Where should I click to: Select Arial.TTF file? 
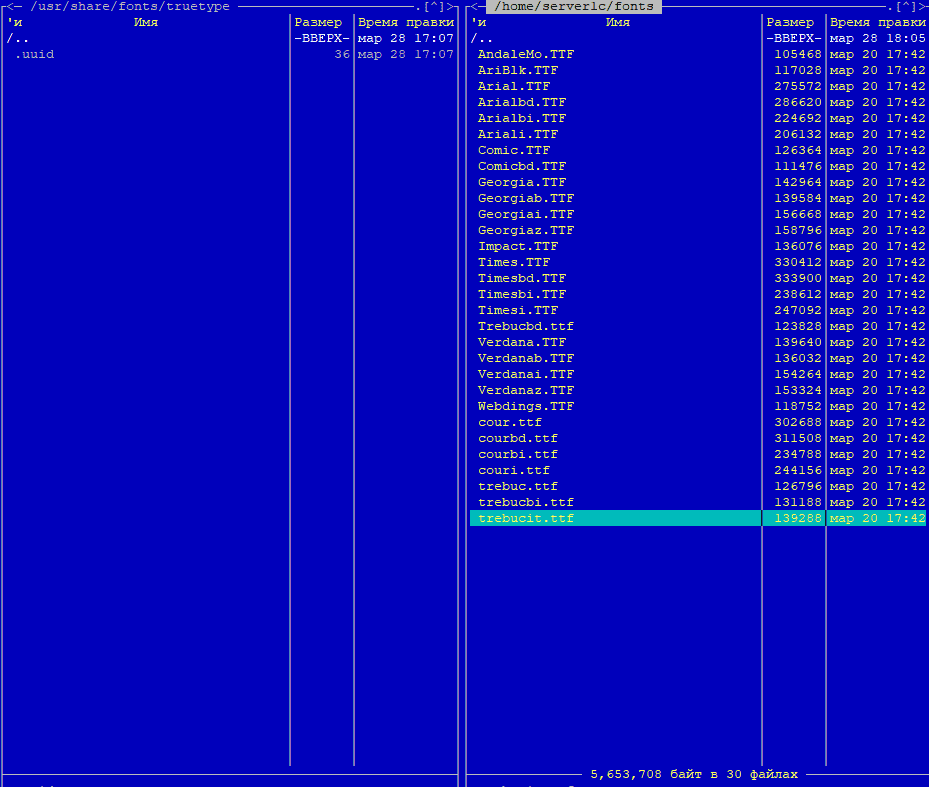coord(514,87)
